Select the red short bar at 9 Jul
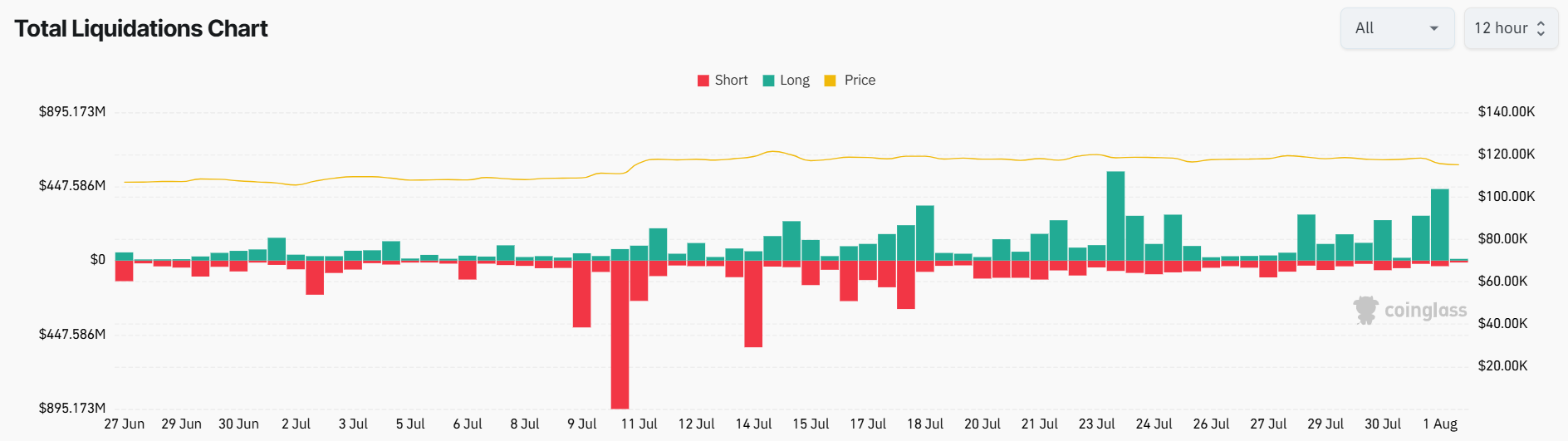Viewport: 1568px width, 441px height. click(581, 294)
